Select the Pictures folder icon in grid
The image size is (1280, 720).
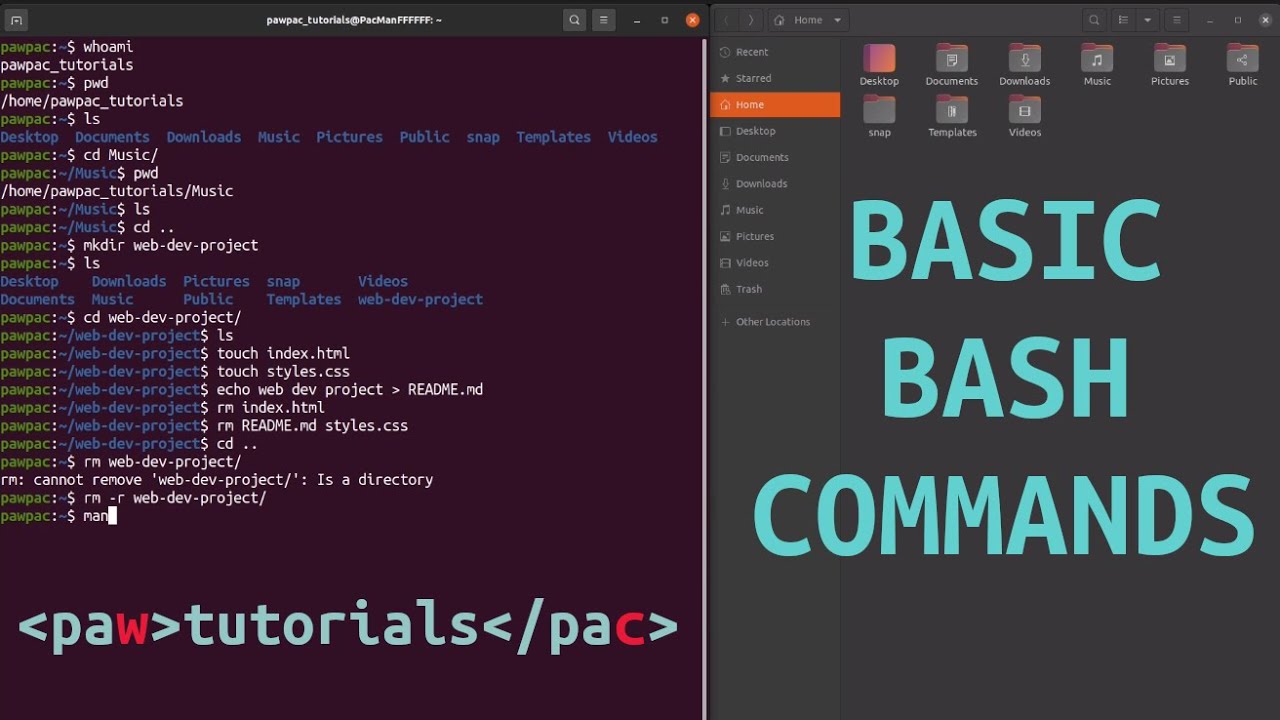point(1170,64)
